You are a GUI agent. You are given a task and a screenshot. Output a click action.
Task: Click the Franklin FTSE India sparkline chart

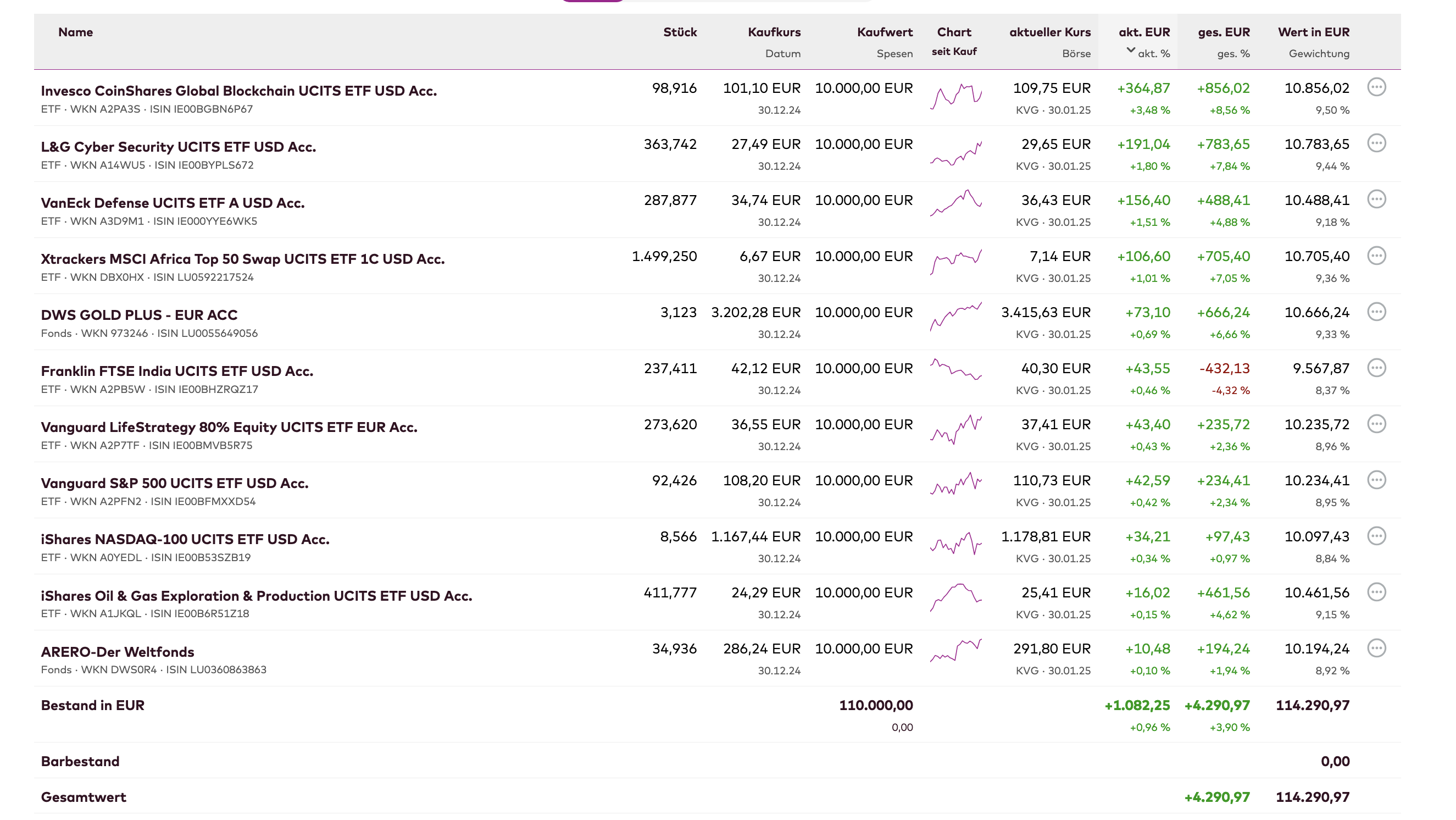pyautogui.click(x=955, y=369)
